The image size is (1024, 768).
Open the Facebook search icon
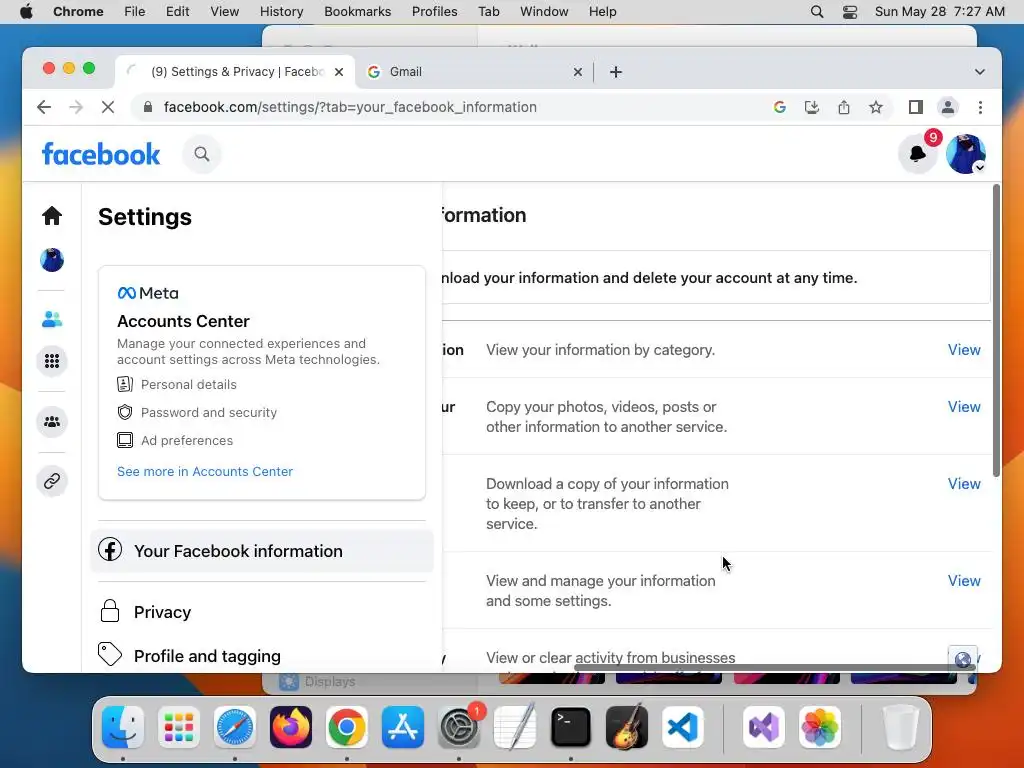[x=202, y=154]
